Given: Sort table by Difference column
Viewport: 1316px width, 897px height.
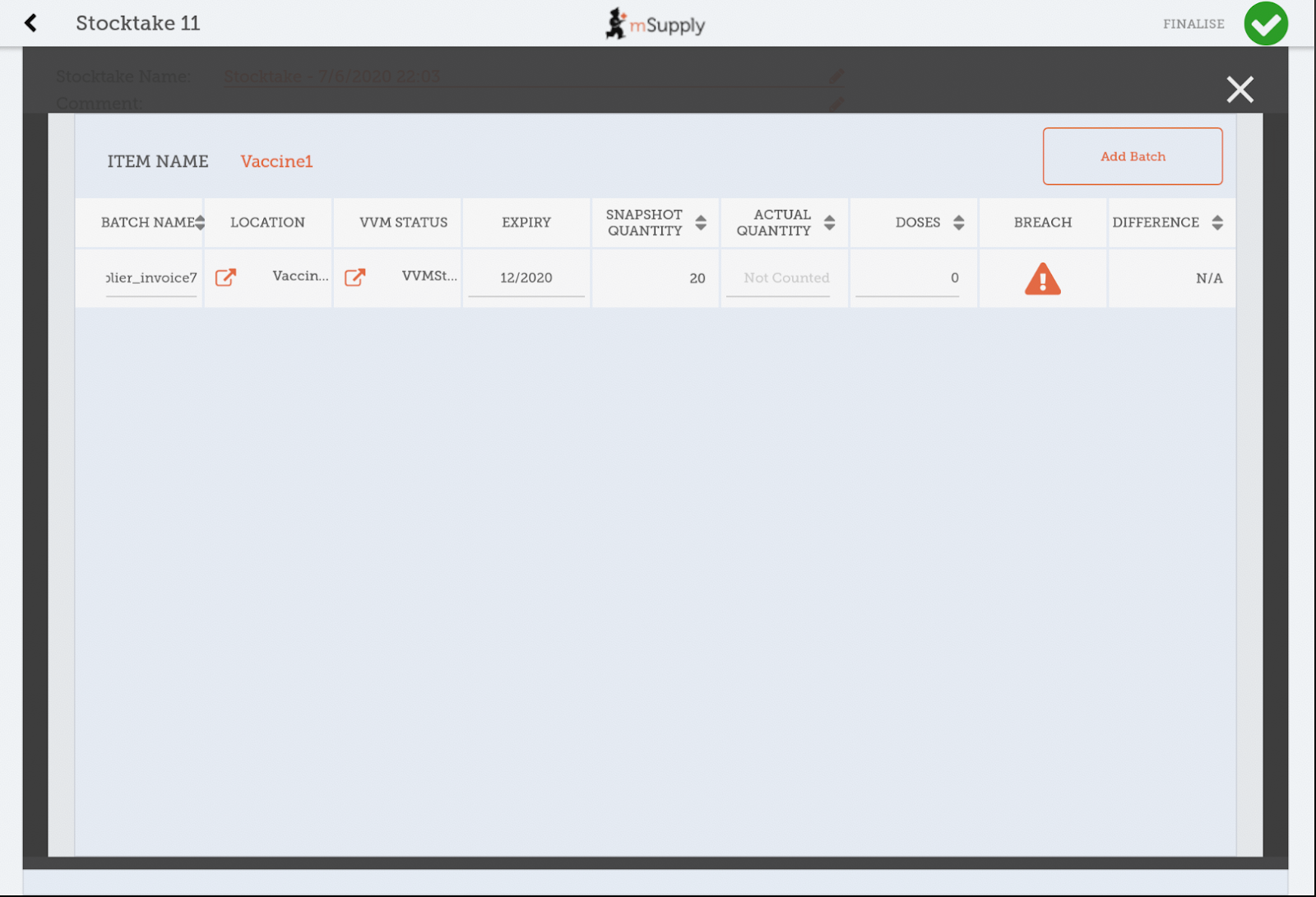Looking at the screenshot, I should (1217, 222).
